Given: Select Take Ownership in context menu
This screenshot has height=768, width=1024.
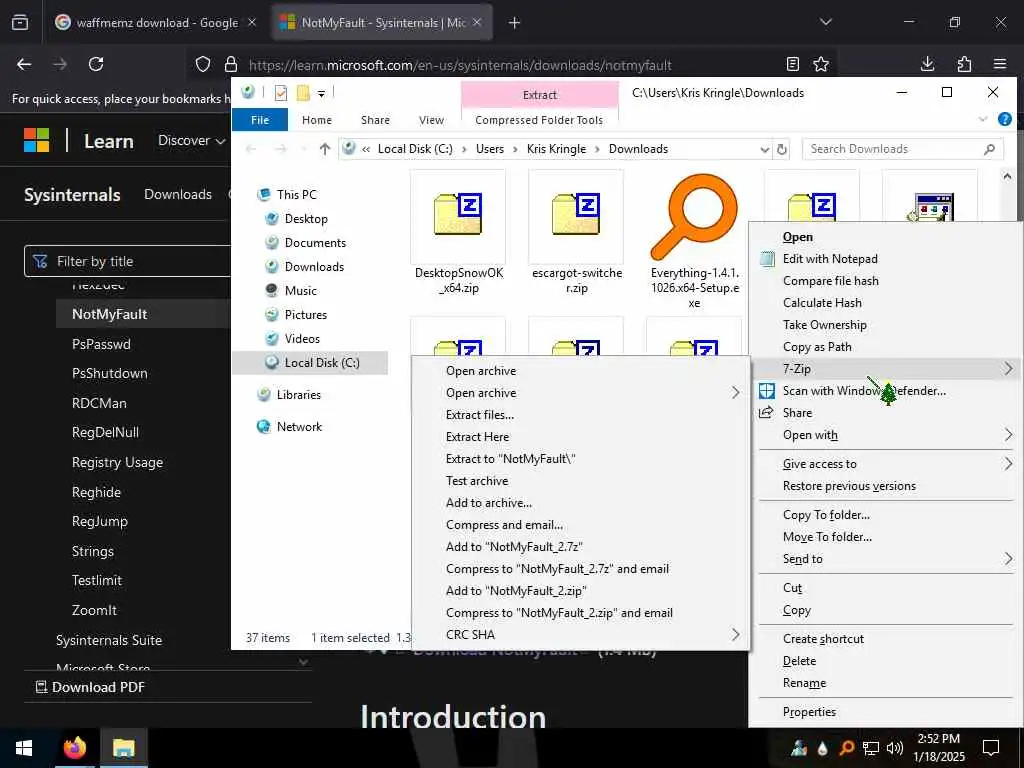Looking at the screenshot, I should [x=824, y=325].
